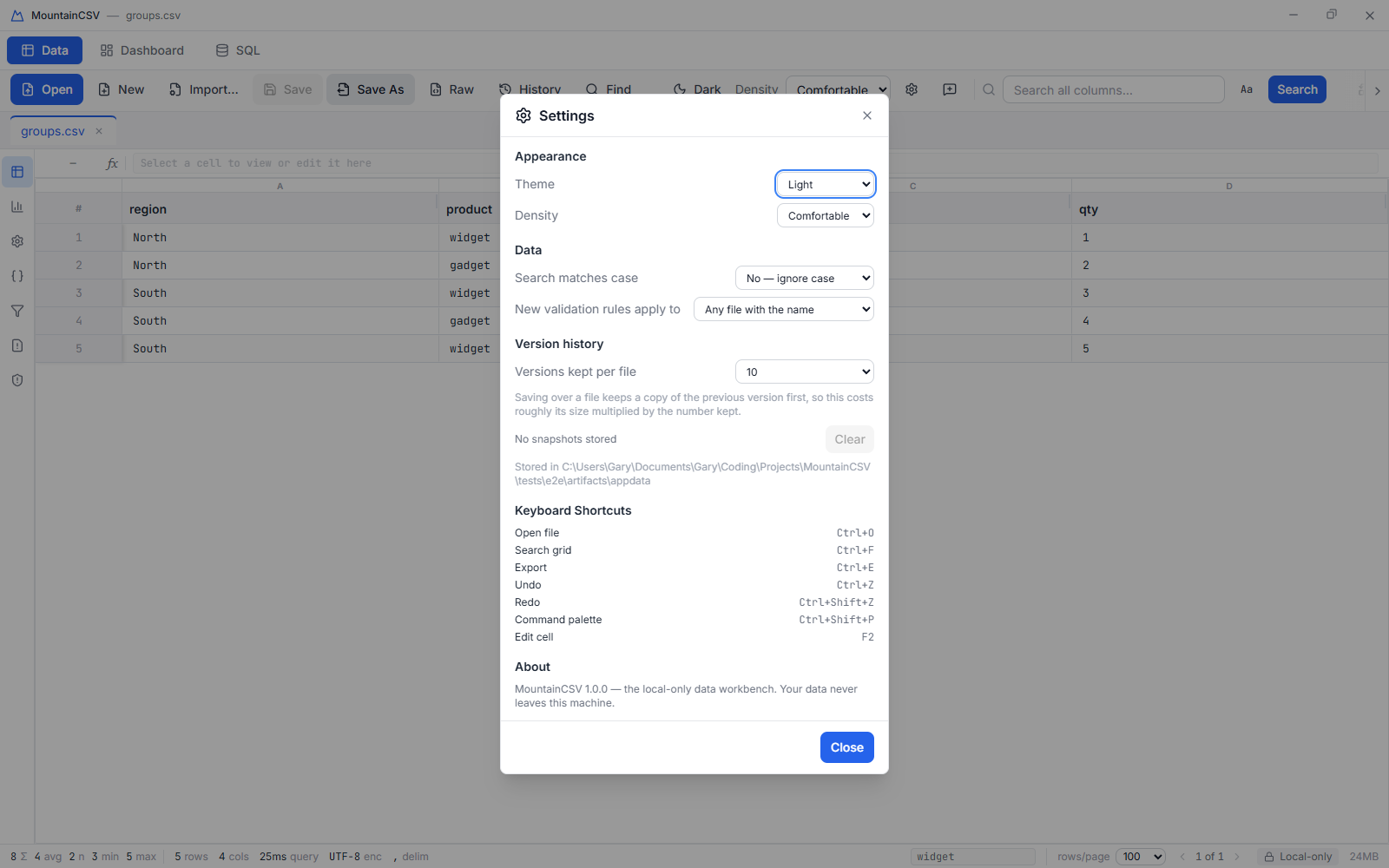
Task: Click the blue Search button
Action: (1297, 89)
